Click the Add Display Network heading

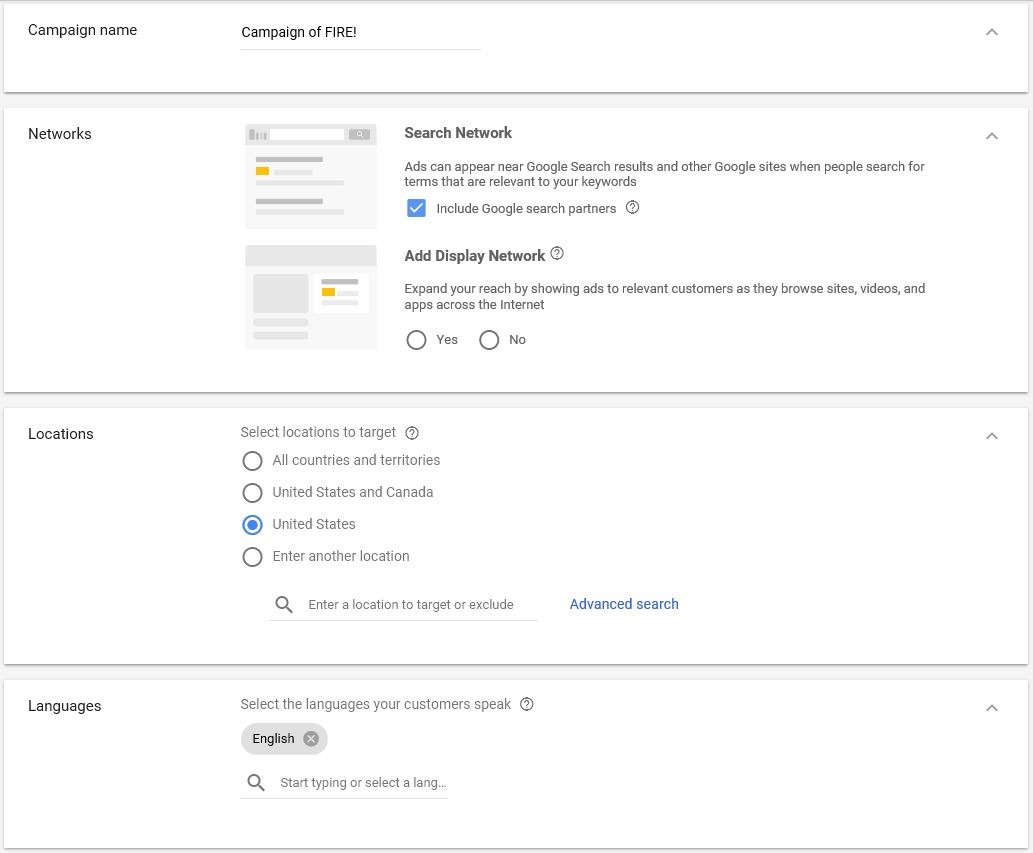pyautogui.click(x=474, y=256)
